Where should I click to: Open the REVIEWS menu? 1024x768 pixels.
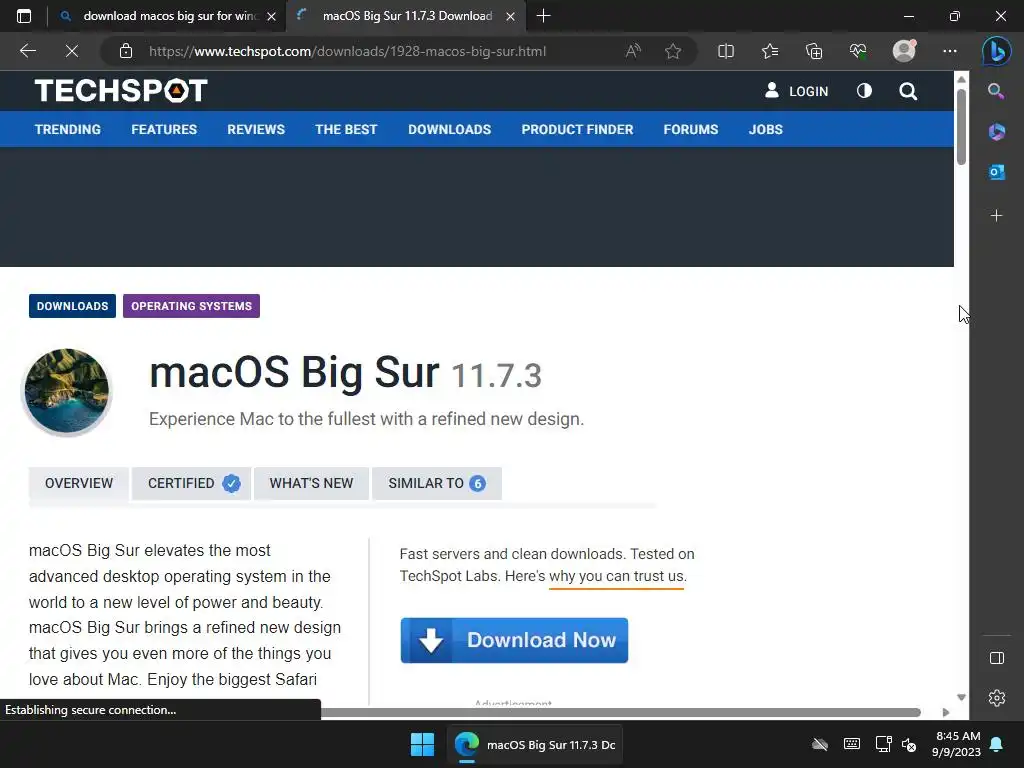[x=256, y=129]
